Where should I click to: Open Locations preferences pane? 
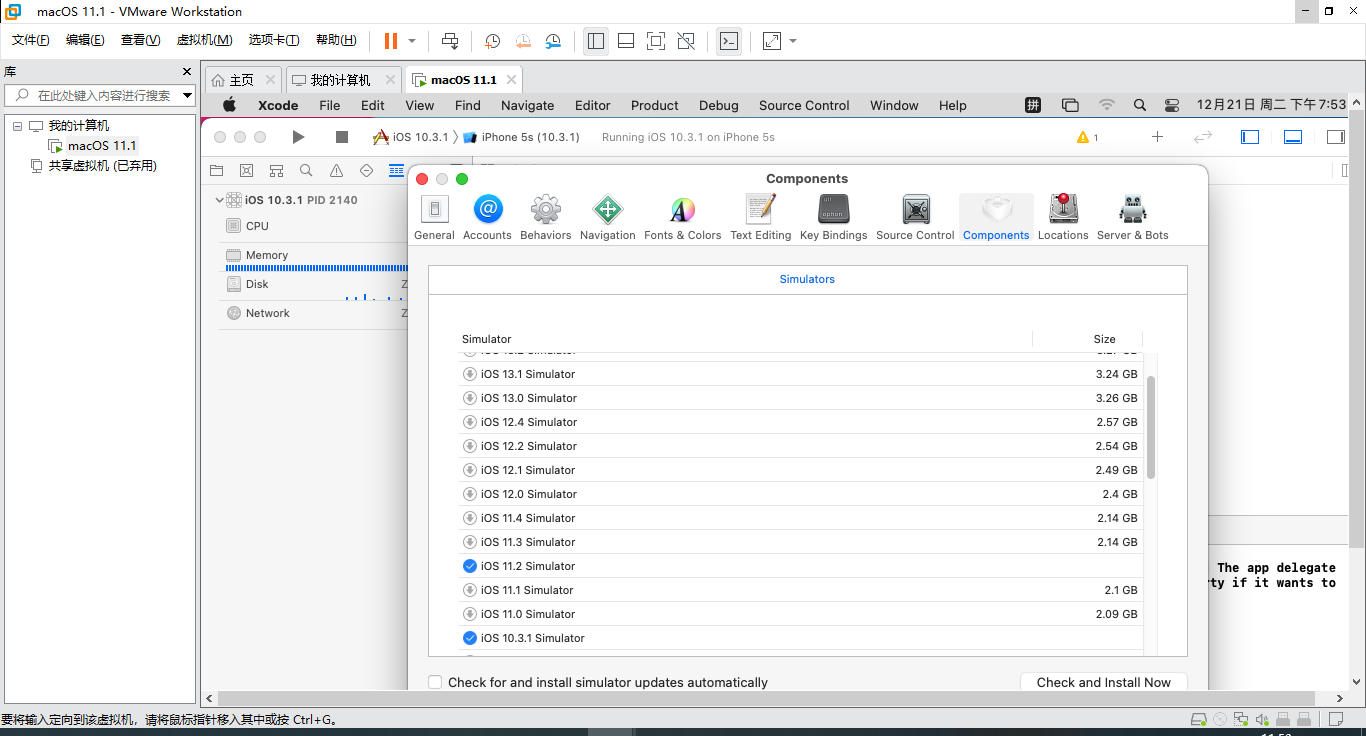(1063, 217)
